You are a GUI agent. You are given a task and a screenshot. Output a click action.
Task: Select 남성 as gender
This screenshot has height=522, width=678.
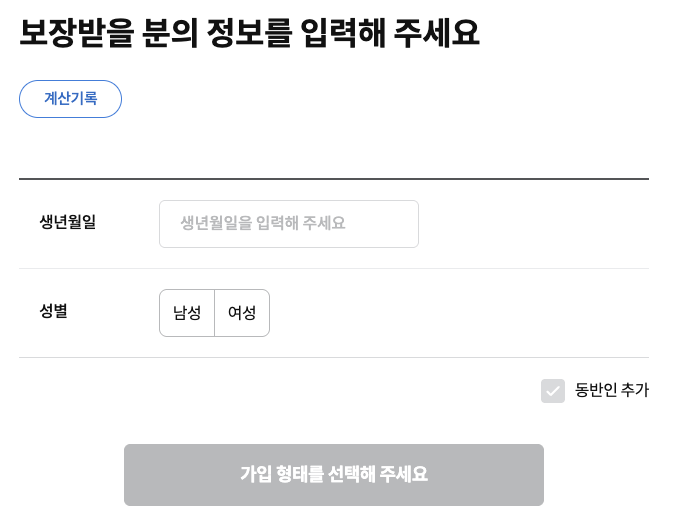pos(187,313)
